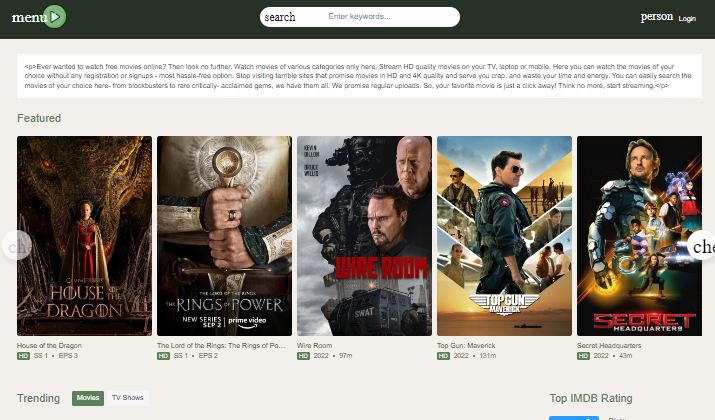Click The Lord of the Rings title link
The image size is (715, 420).
coord(221,346)
